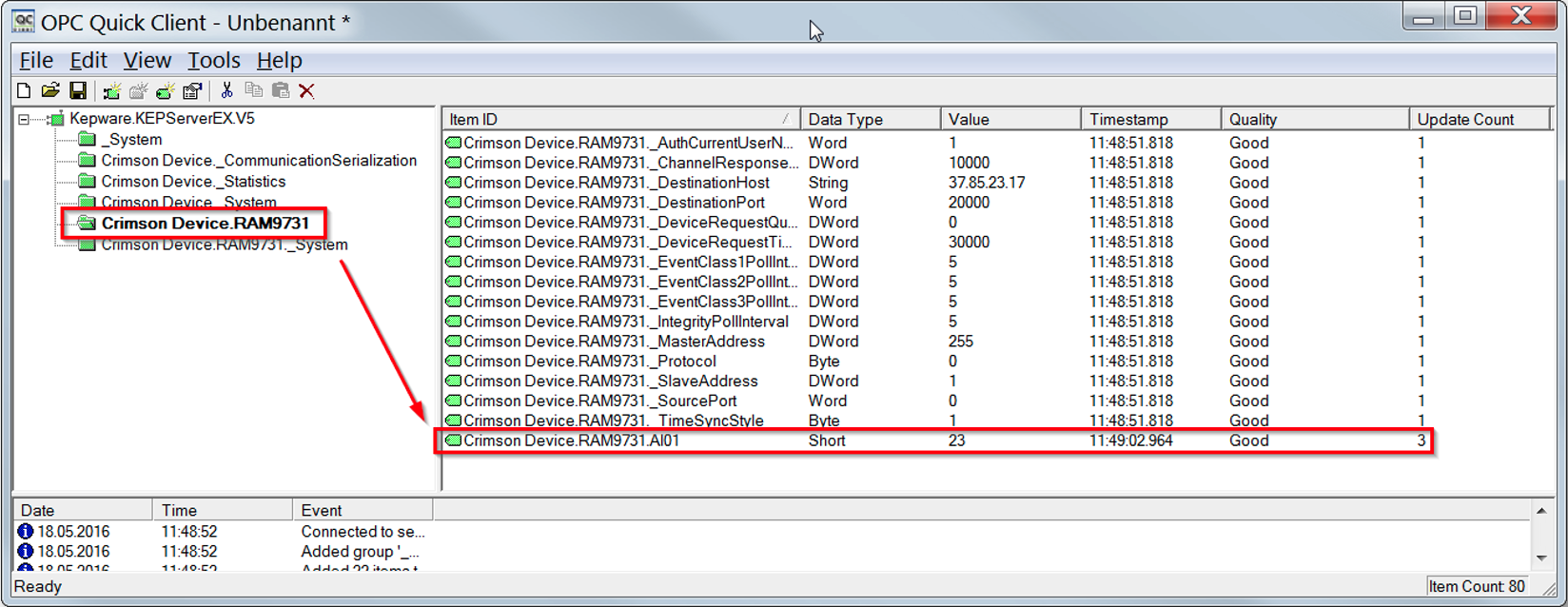The image size is (1568, 607).
Task: Select the Crimson Device.RAM9731._SourcePort item
Action: (x=600, y=401)
